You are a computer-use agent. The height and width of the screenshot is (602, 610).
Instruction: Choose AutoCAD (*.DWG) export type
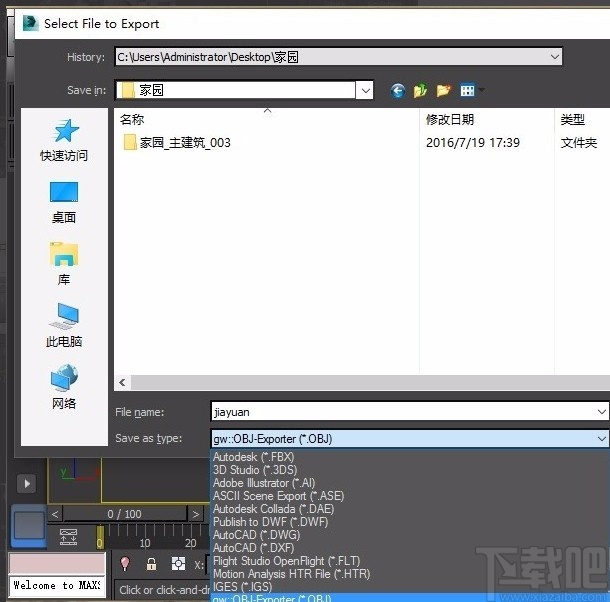click(410, 535)
